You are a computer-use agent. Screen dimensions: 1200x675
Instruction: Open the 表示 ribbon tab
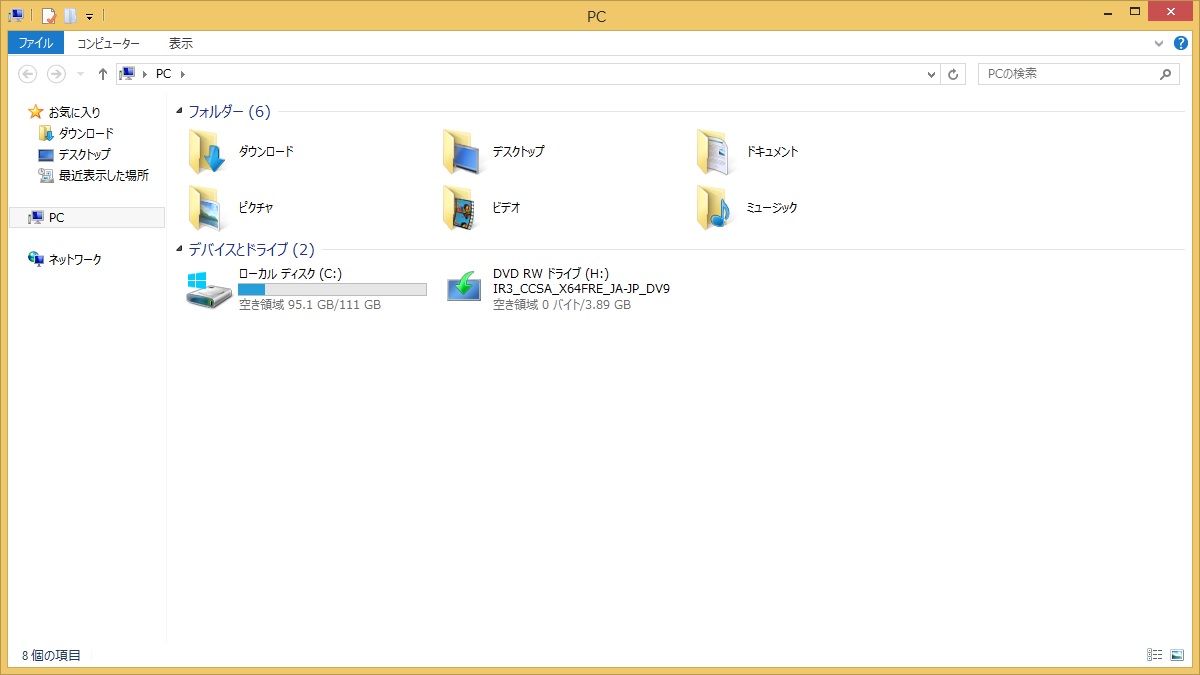pos(181,43)
